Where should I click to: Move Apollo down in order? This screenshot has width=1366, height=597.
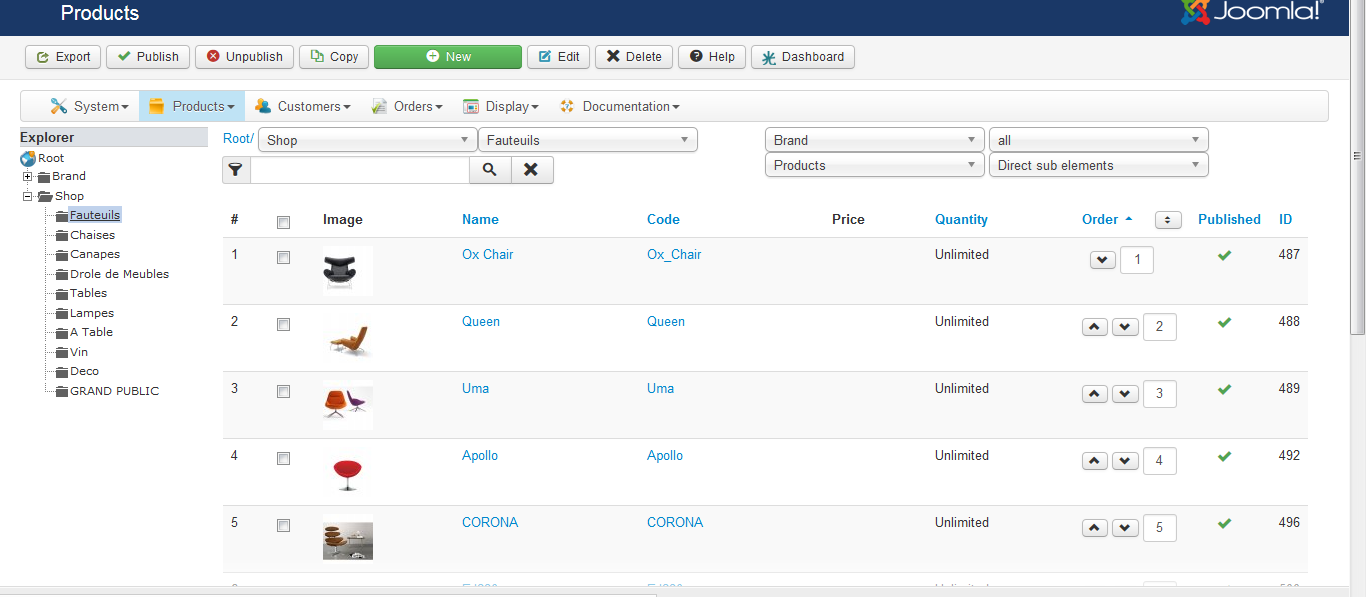pyautogui.click(x=1126, y=461)
